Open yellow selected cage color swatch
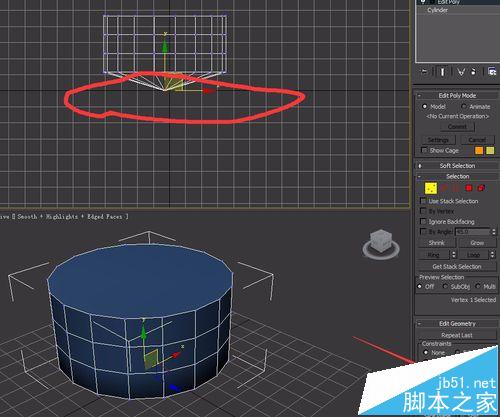Image resolution: width=500 pixels, height=417 pixels. coord(490,151)
